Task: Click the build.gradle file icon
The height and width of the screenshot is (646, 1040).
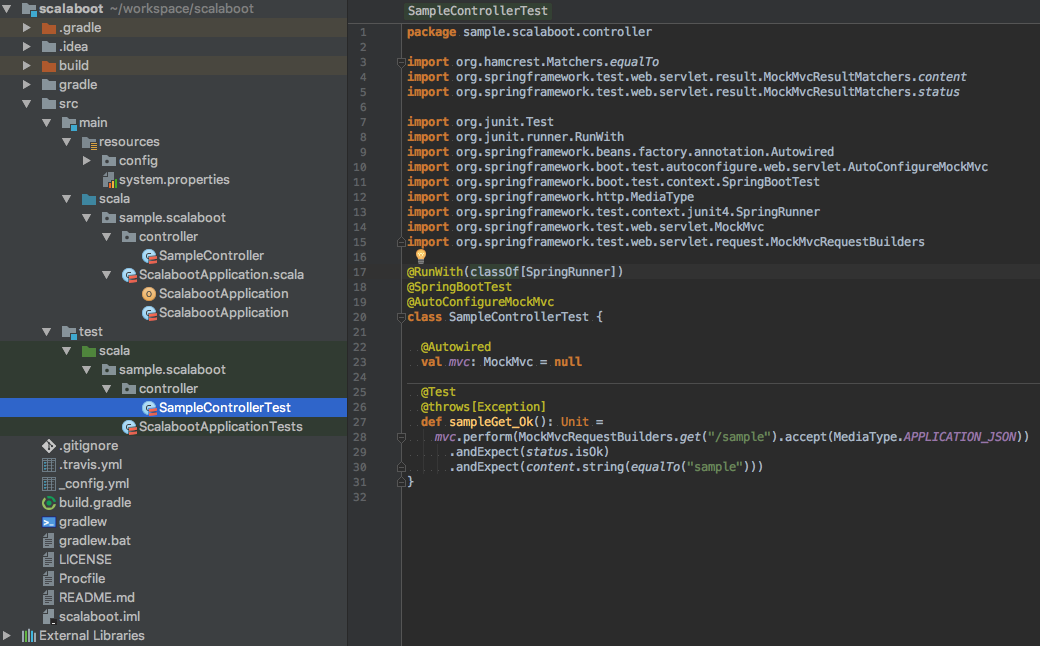Action: click(48, 503)
